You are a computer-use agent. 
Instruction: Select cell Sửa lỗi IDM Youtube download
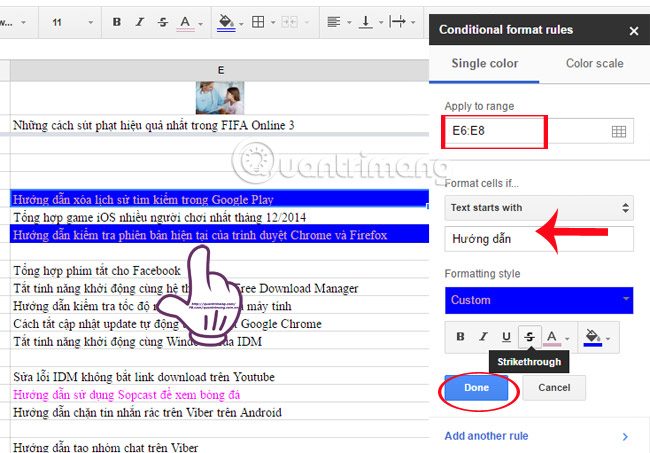[220, 377]
